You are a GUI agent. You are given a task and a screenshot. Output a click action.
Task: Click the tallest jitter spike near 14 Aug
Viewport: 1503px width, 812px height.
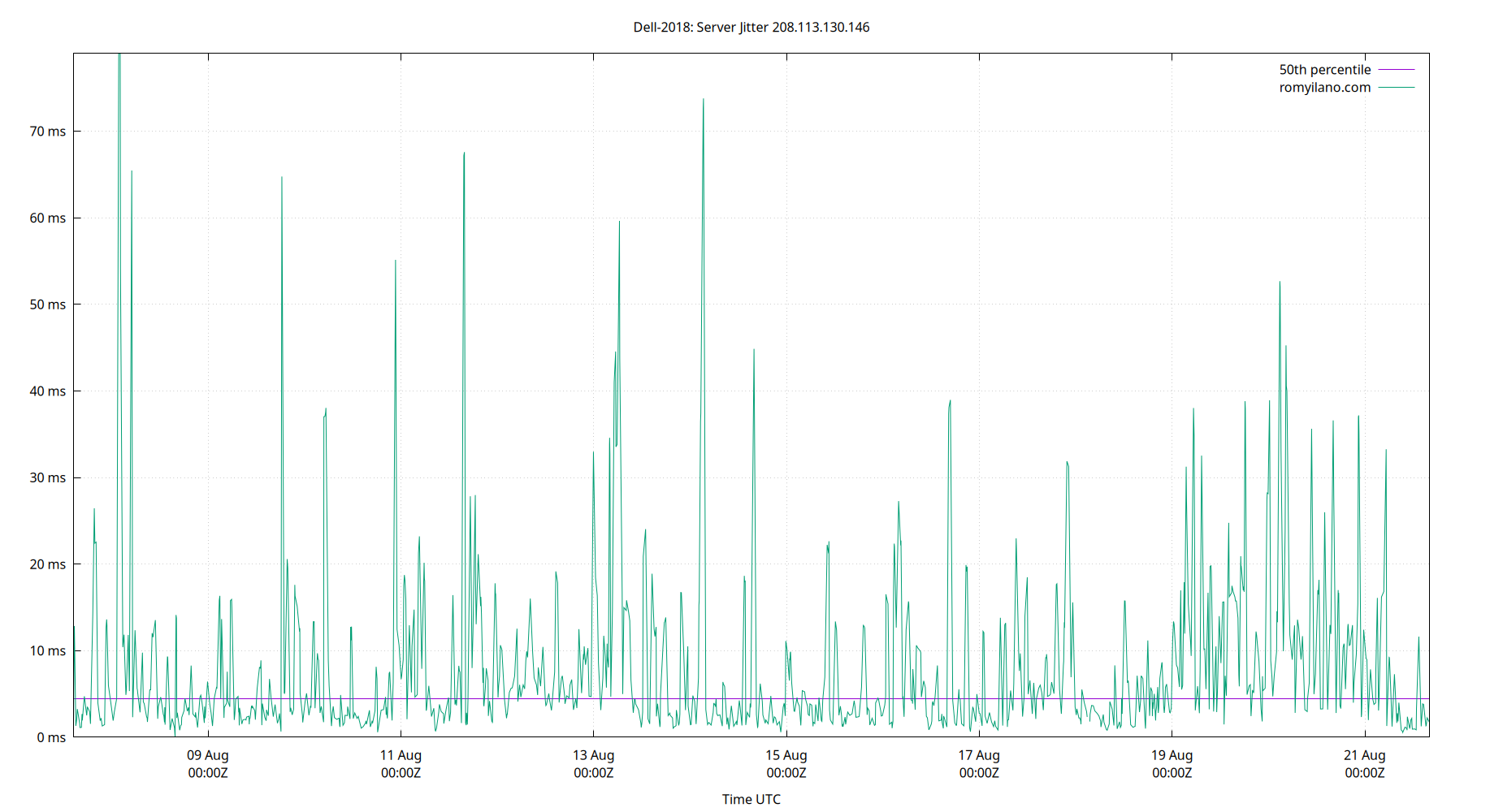(x=704, y=101)
